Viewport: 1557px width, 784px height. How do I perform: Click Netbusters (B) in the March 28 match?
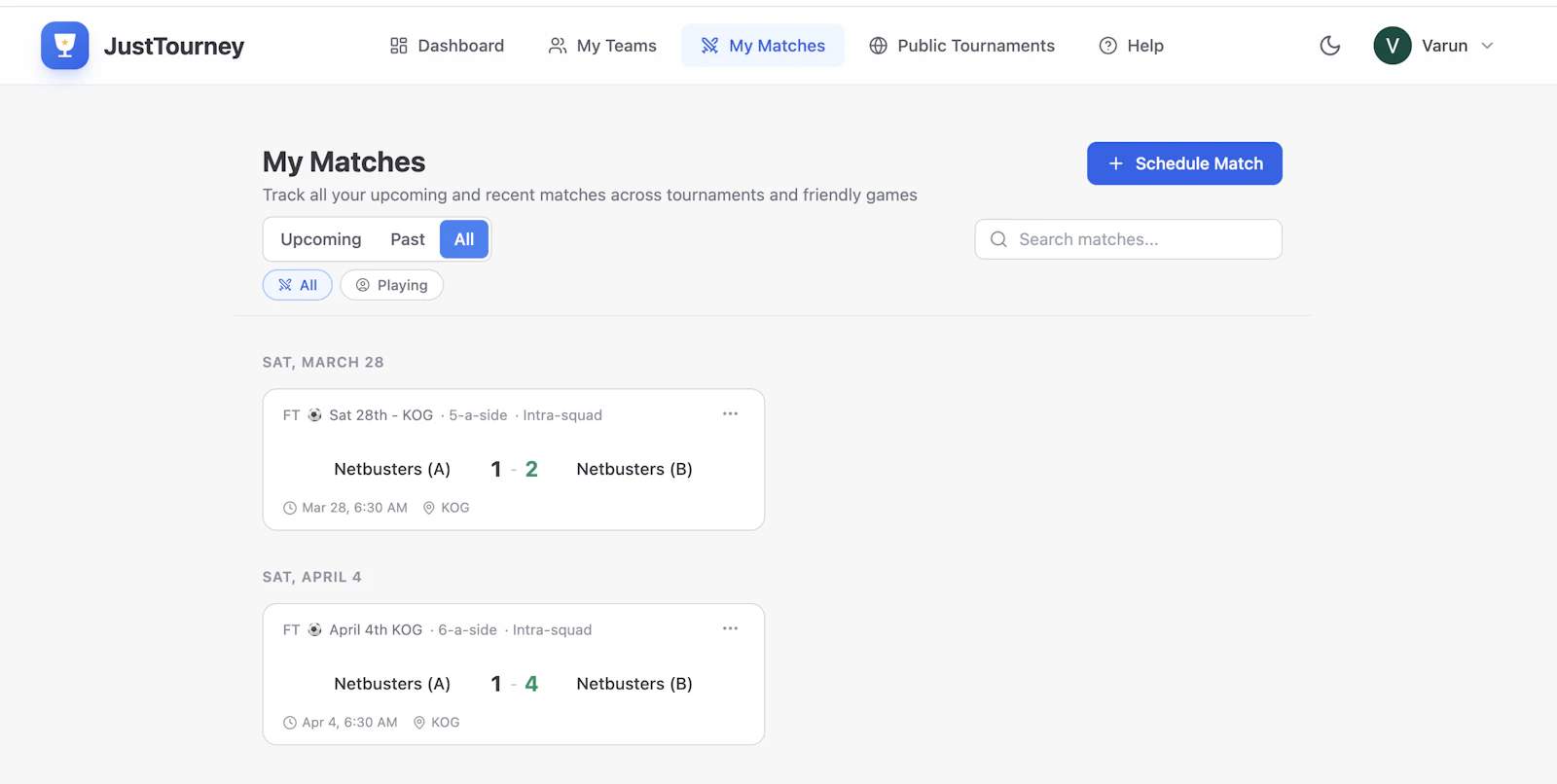(634, 469)
